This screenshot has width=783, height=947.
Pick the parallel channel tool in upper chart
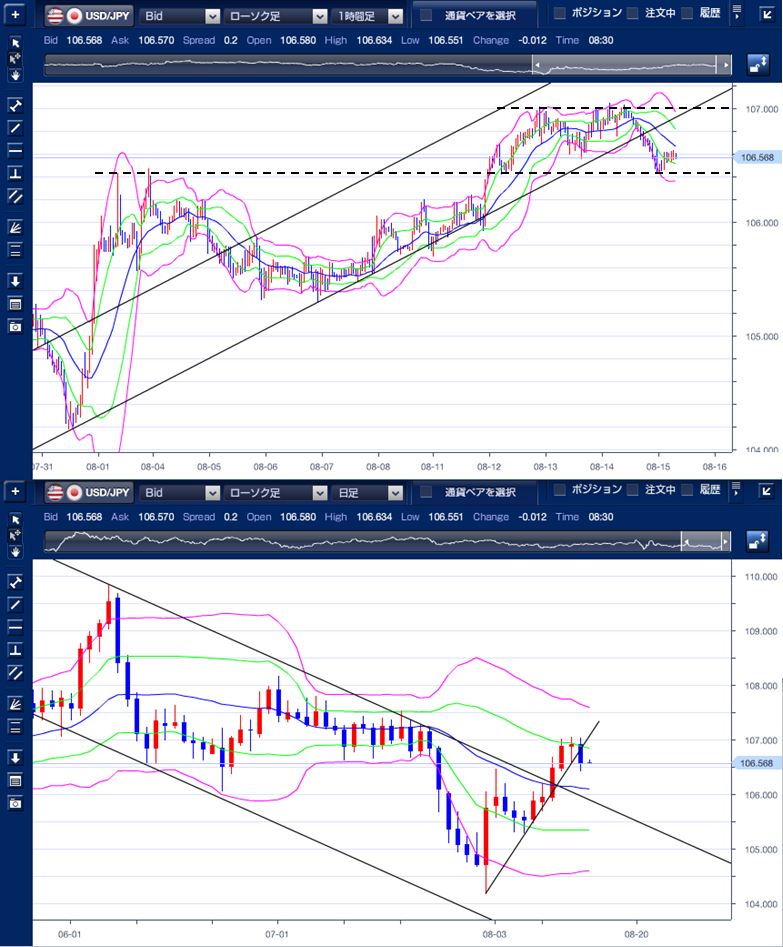point(15,196)
